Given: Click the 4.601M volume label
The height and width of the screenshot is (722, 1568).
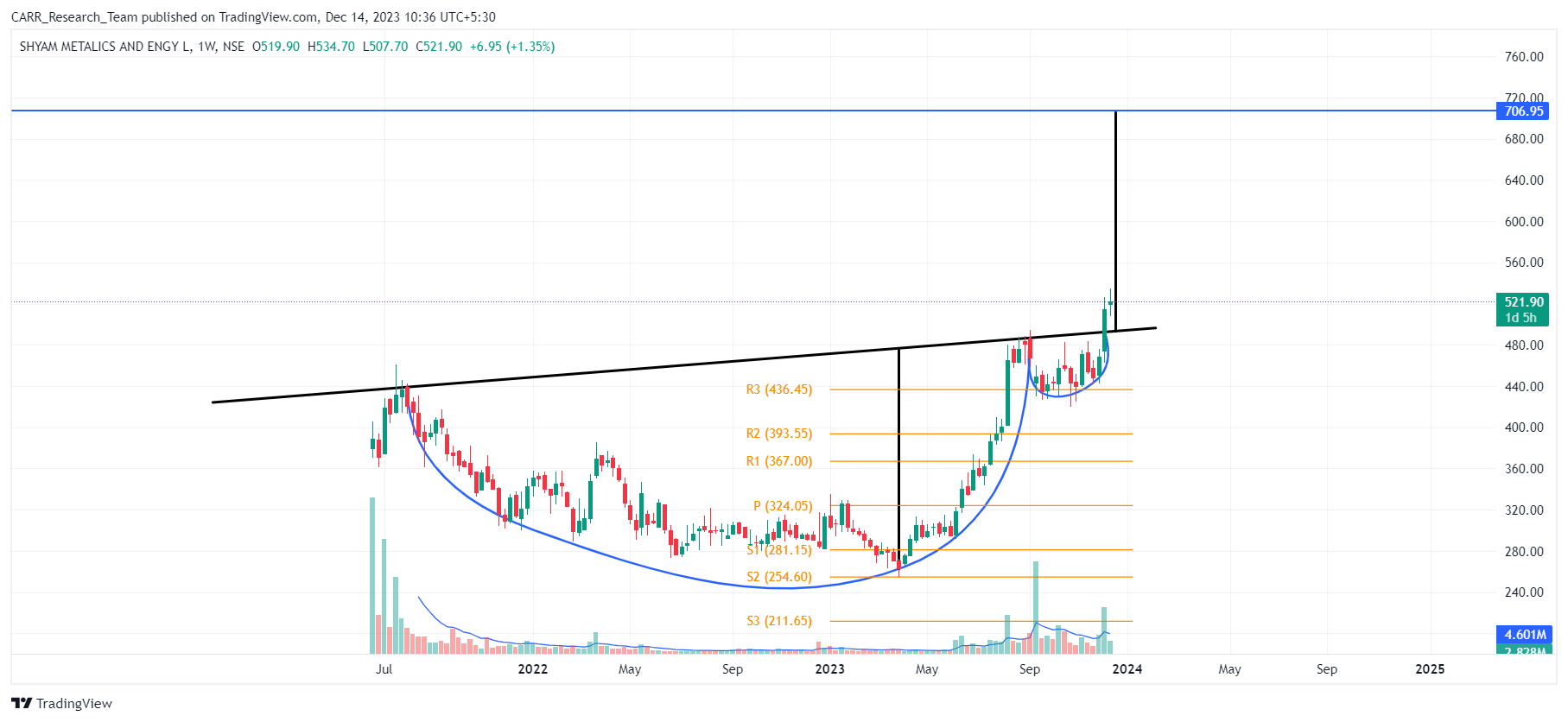Looking at the screenshot, I should tap(1523, 635).
